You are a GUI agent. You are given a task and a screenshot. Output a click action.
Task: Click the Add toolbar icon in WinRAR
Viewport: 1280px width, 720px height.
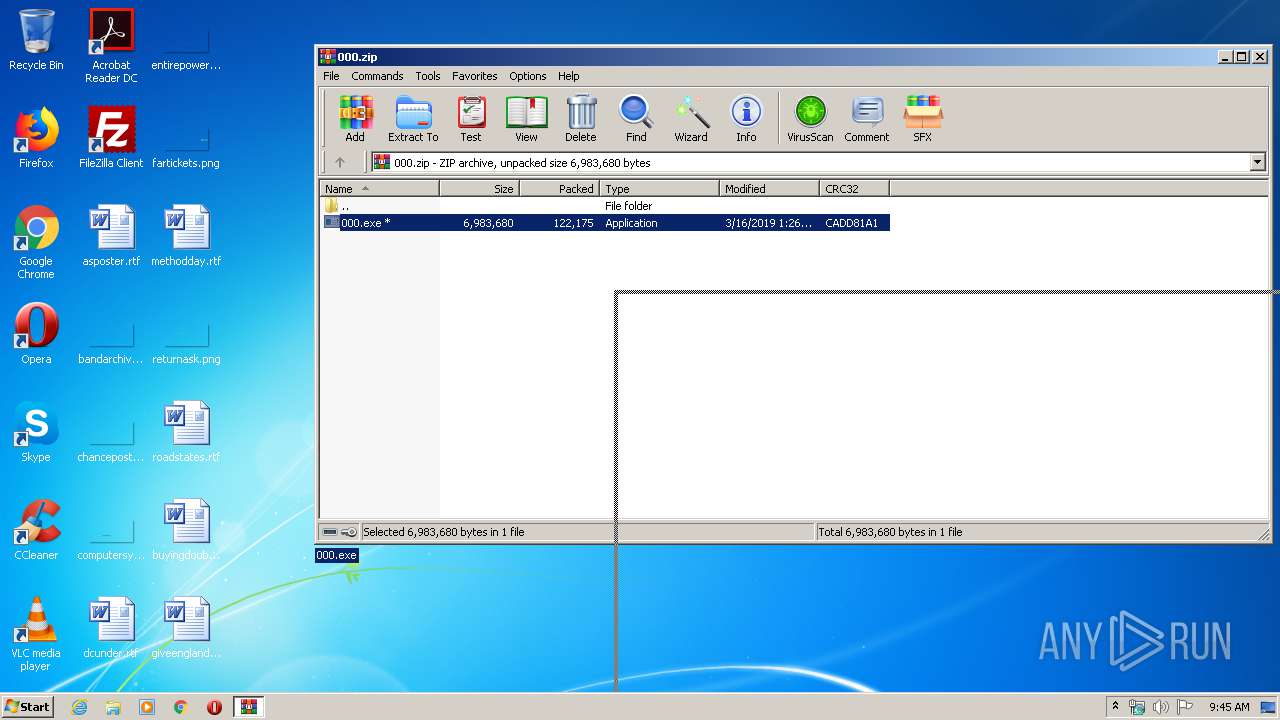355,119
